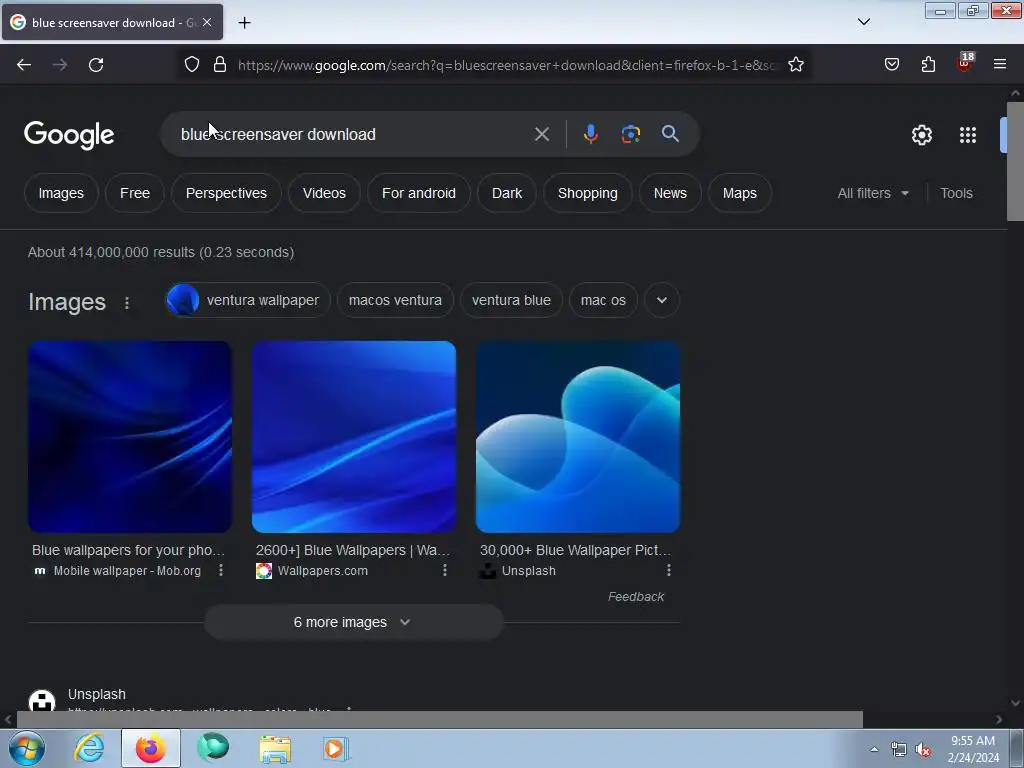Click the Firefox address bar URL
The width and height of the screenshot is (1024, 768).
(507, 65)
